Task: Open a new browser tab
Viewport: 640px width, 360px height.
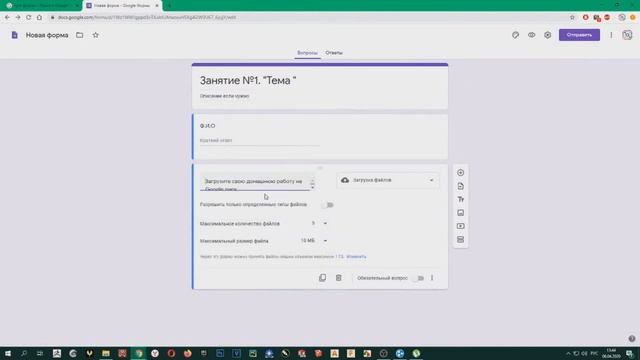Action: (169, 6)
